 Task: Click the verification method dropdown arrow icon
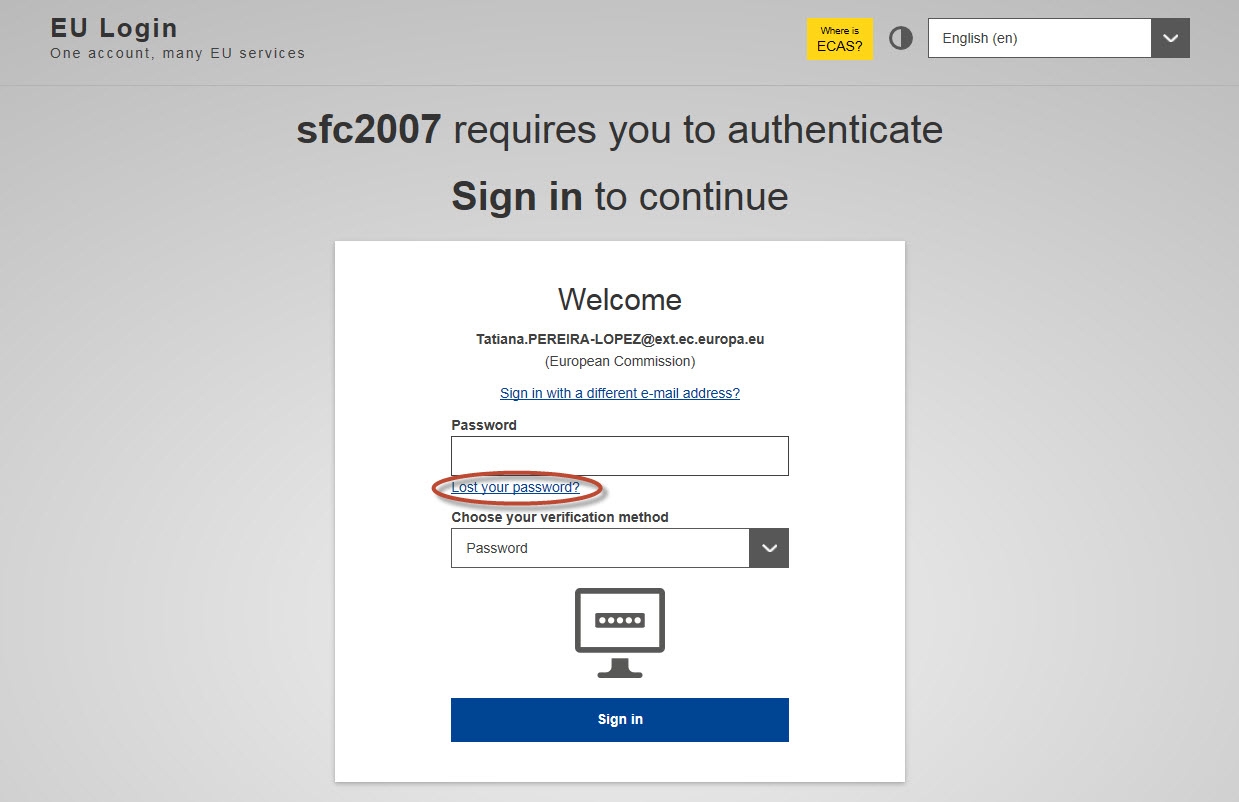(x=768, y=548)
